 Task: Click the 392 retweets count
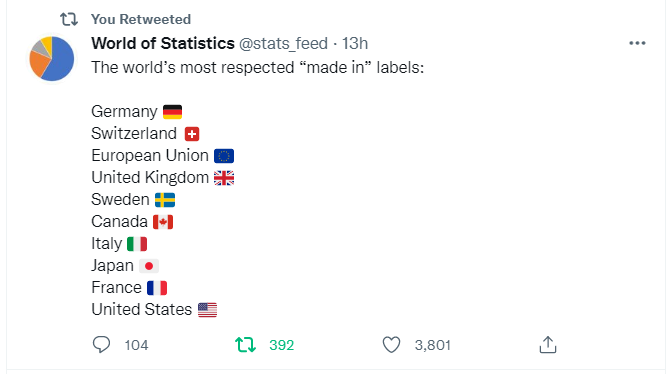coord(282,345)
